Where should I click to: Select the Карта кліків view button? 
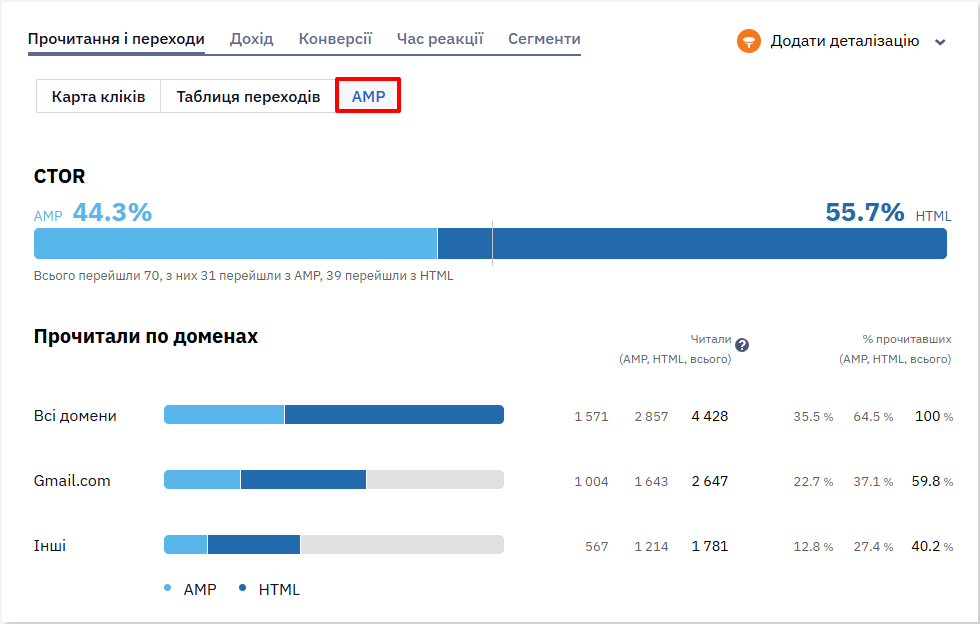coord(98,96)
